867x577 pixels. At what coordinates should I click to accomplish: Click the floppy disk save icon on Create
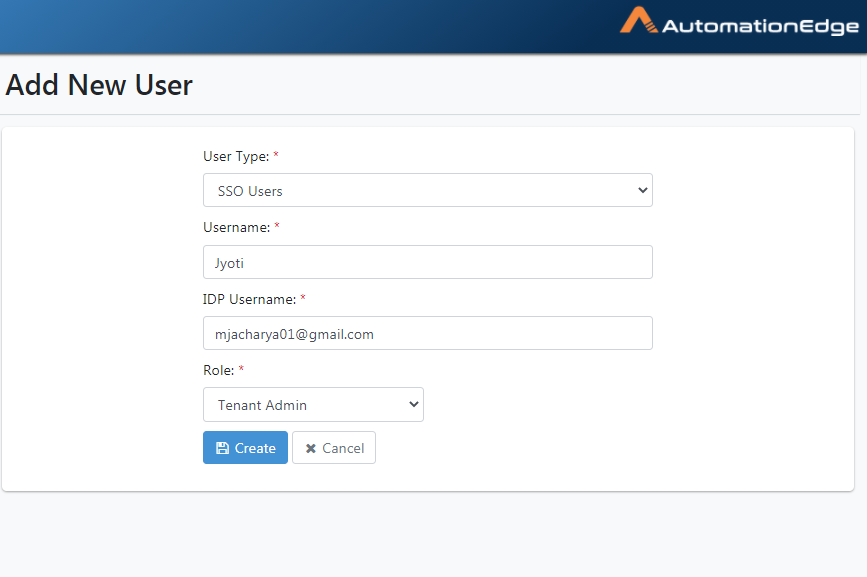[222, 448]
